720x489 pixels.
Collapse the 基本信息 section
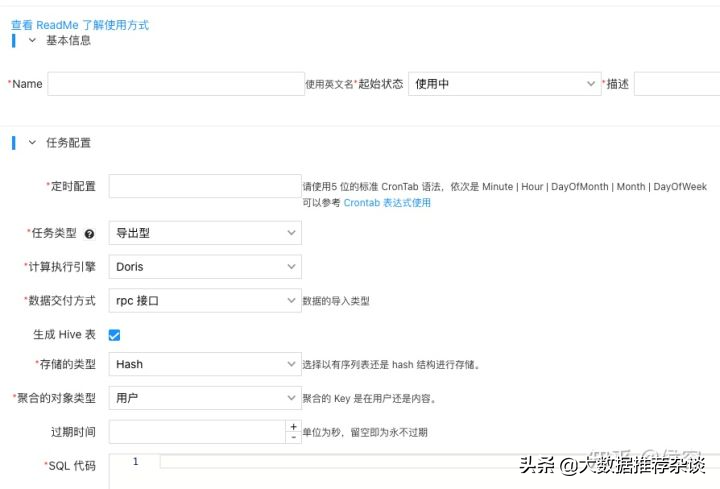tap(32, 40)
